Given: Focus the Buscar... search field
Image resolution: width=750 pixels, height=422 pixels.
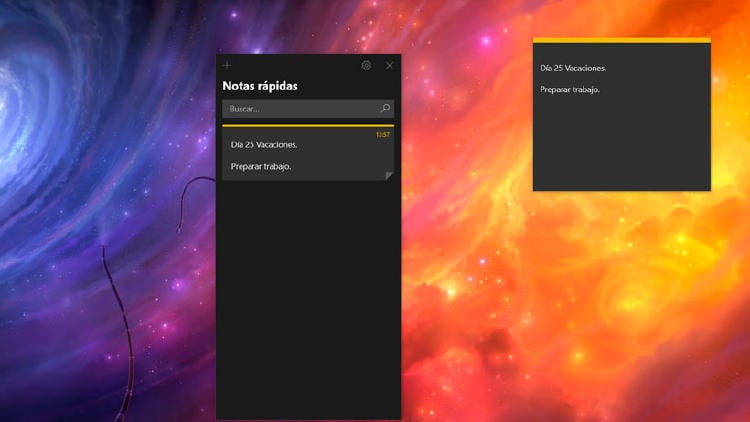Looking at the screenshot, I should [x=300, y=108].
